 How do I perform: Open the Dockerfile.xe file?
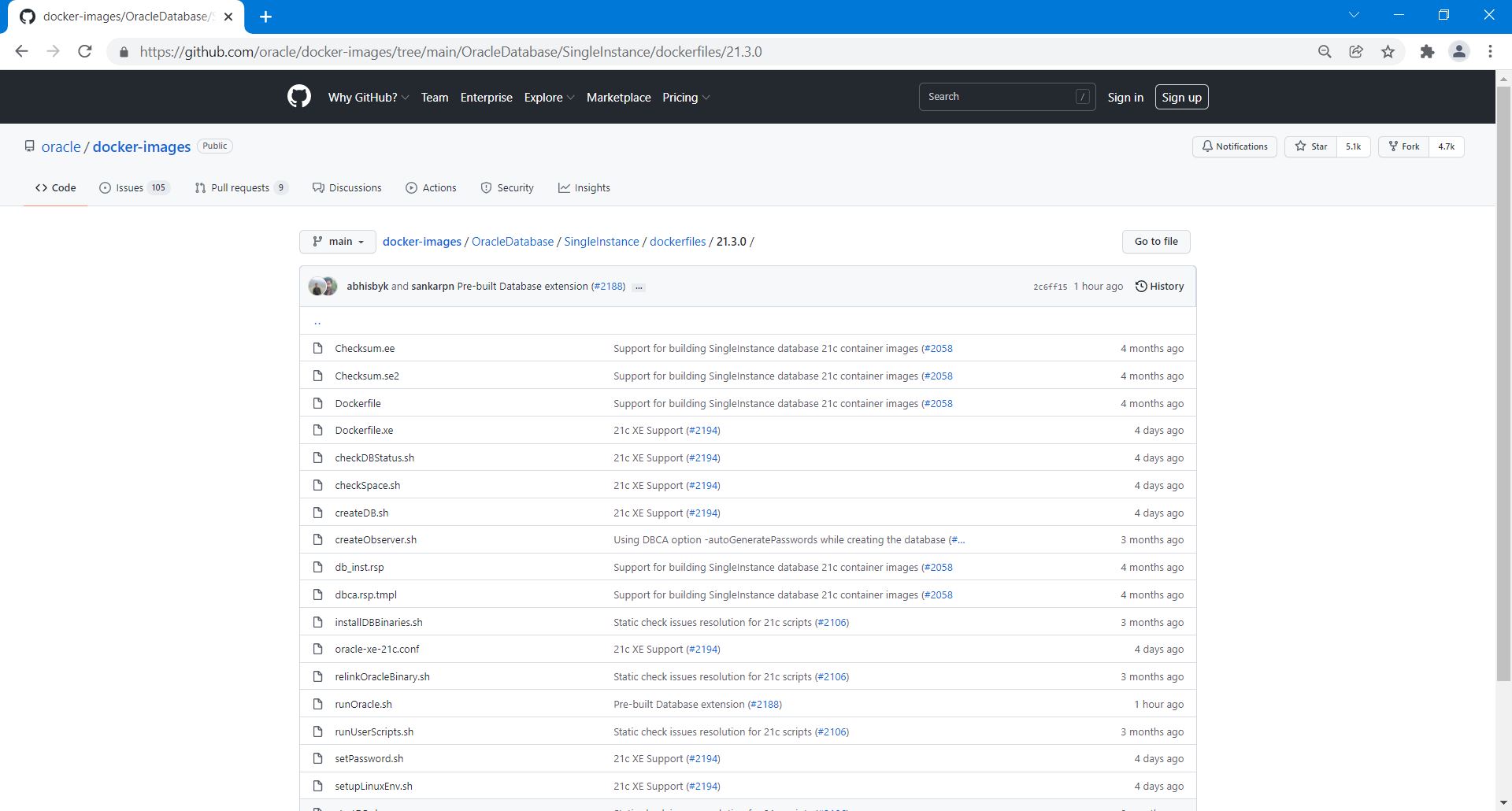point(364,431)
